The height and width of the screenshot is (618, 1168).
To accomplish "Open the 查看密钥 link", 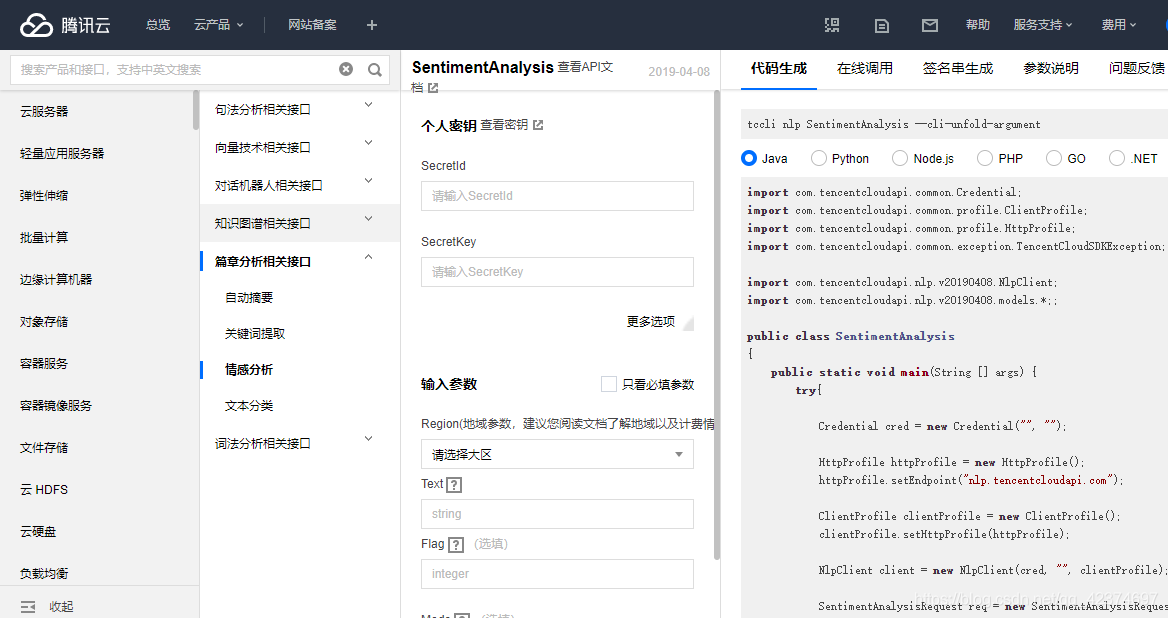I will click(x=504, y=125).
